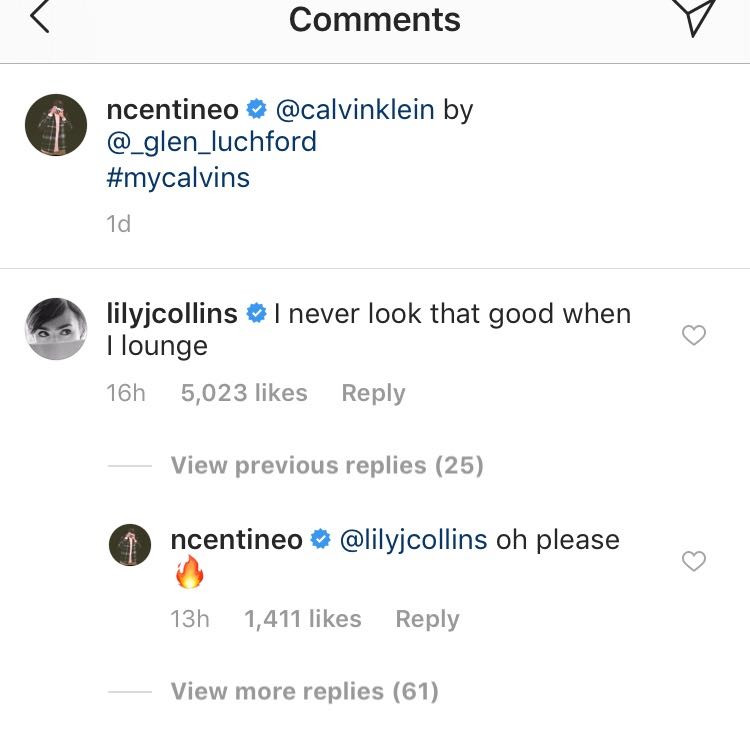Reply to lilyjcollins' comment
The width and height of the screenshot is (750, 732).
pyautogui.click(x=373, y=393)
